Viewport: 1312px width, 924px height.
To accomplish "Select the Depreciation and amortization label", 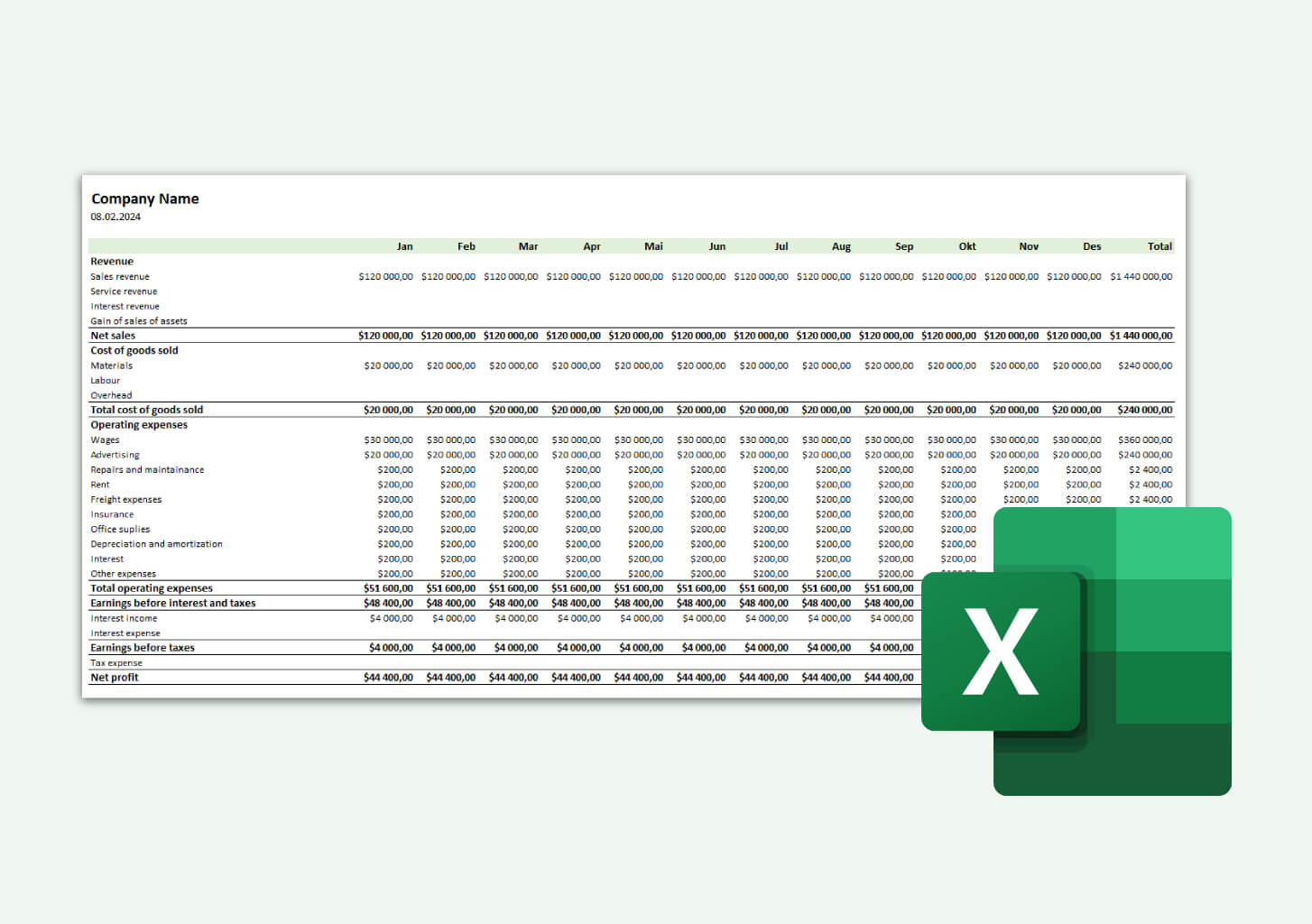I will (155, 543).
